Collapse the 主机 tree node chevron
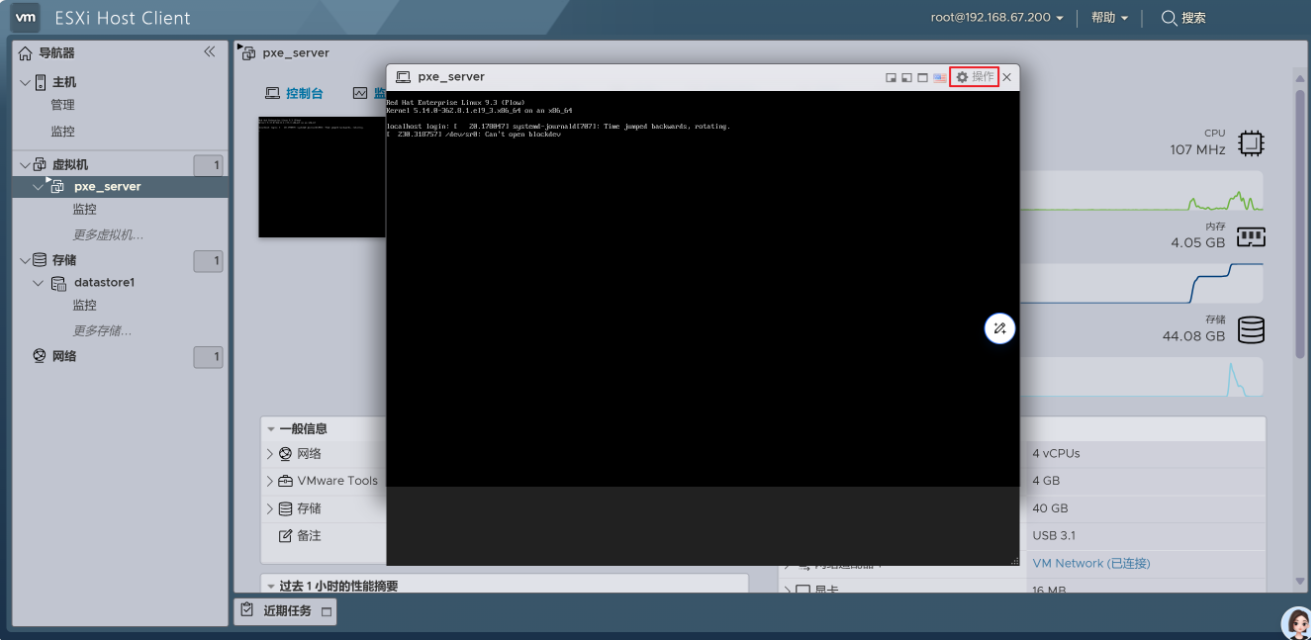Screen dimensions: 1311x640 coord(25,82)
